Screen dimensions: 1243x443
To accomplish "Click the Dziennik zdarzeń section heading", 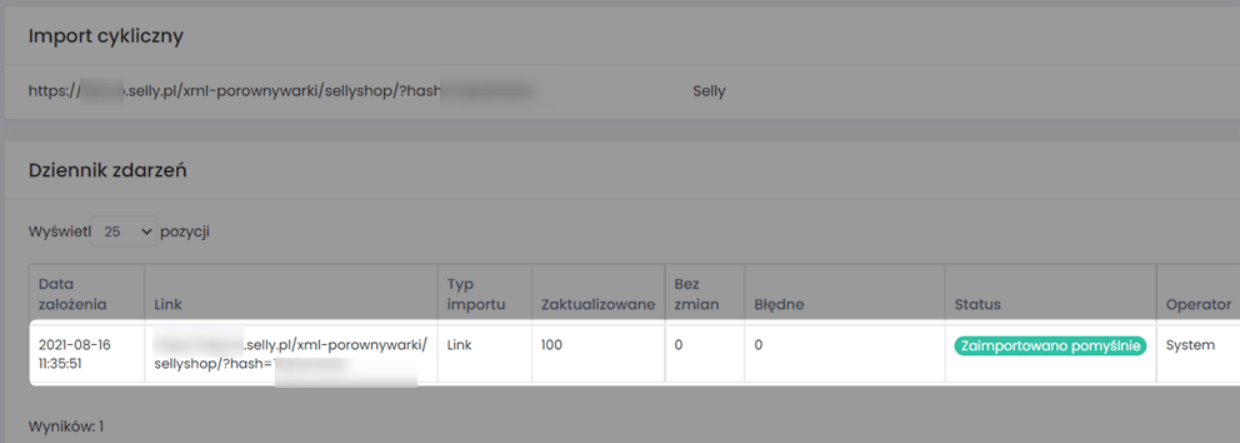I will 108,171.
